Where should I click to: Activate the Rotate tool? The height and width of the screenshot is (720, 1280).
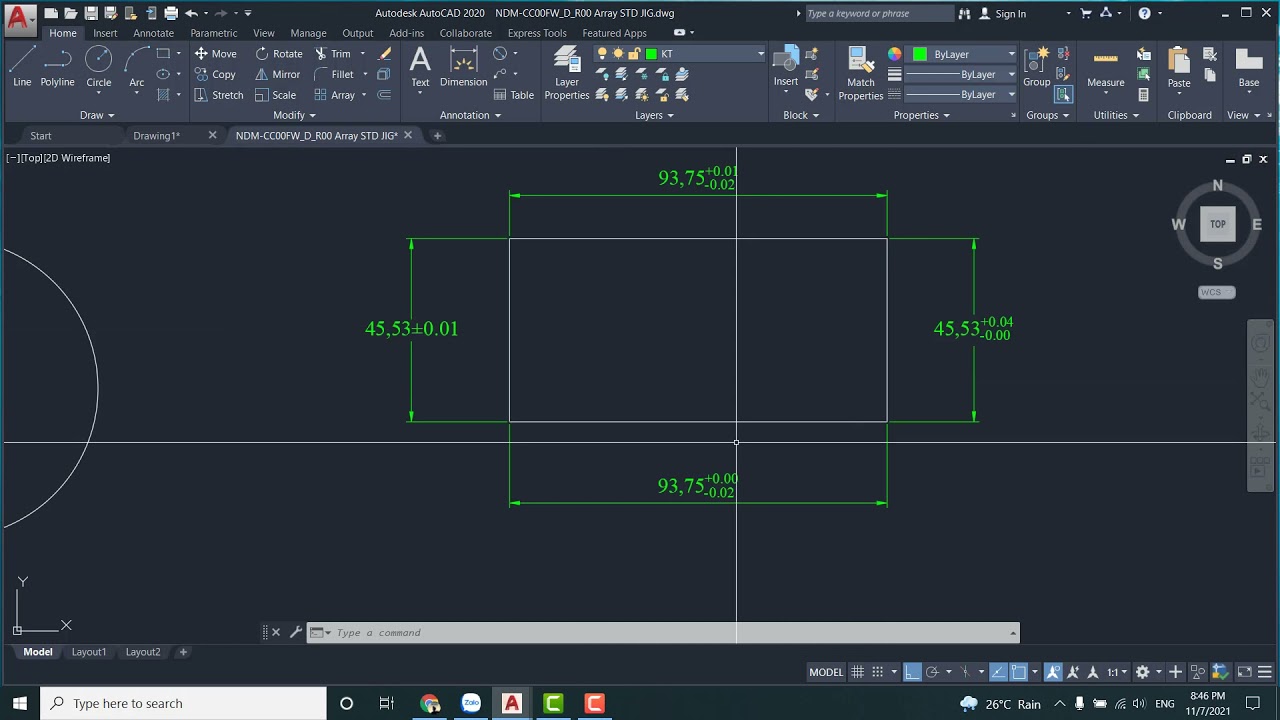(x=278, y=54)
